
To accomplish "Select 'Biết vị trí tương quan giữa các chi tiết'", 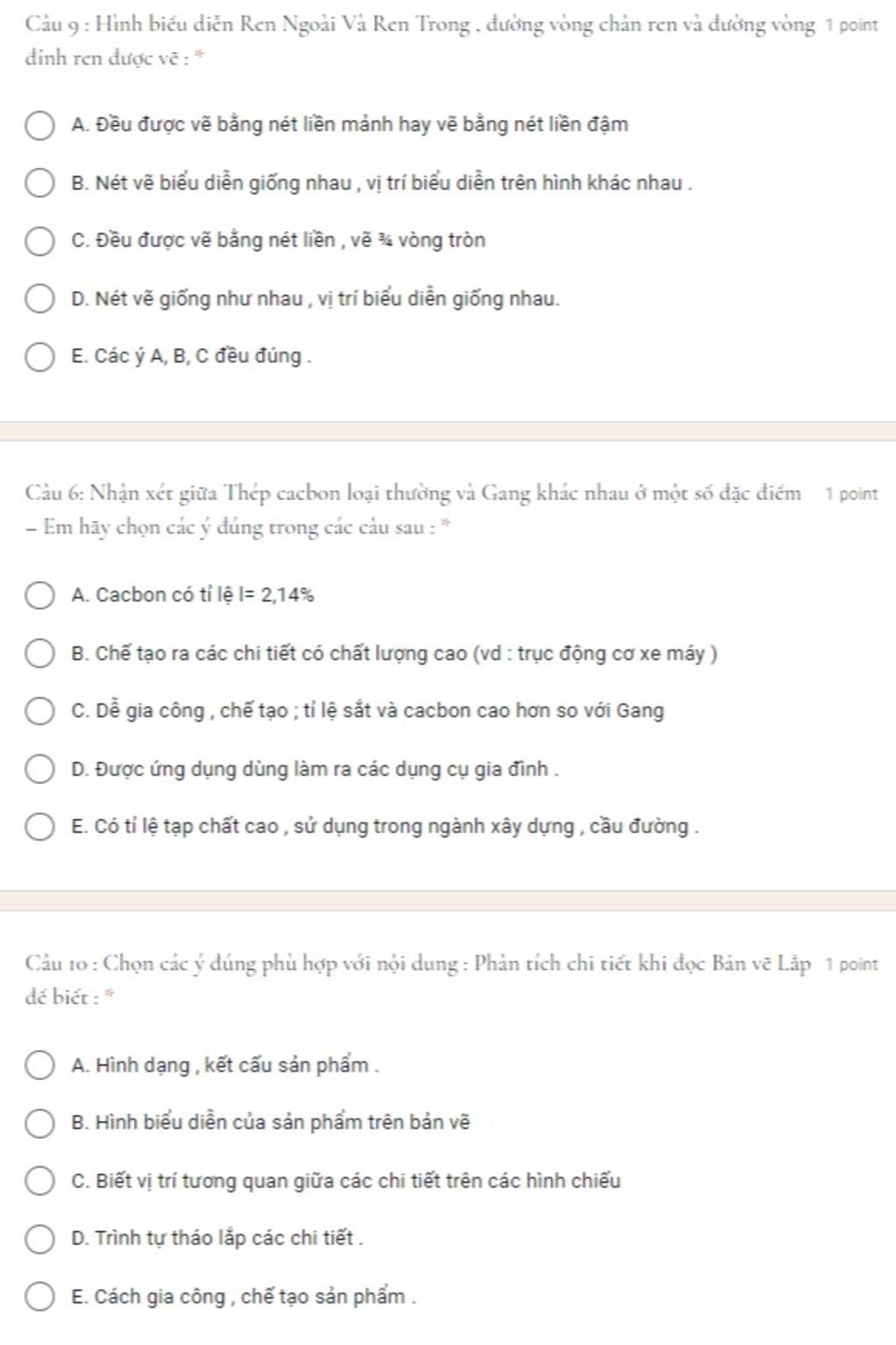I will tap(38, 1181).
